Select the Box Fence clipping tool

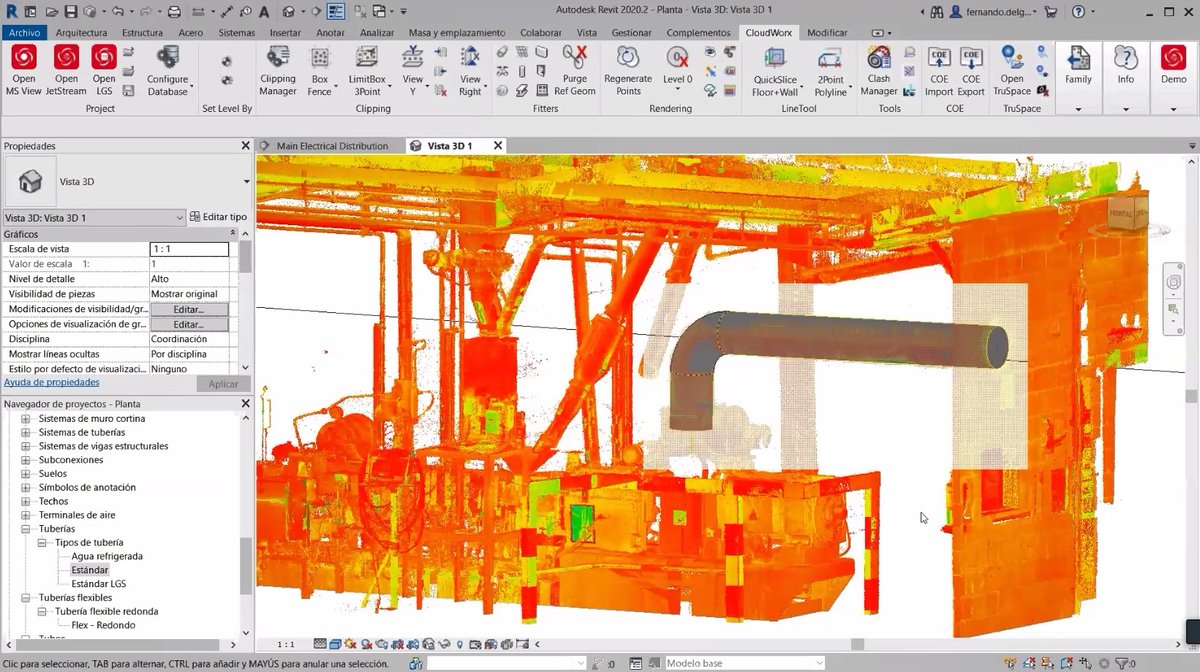point(319,70)
